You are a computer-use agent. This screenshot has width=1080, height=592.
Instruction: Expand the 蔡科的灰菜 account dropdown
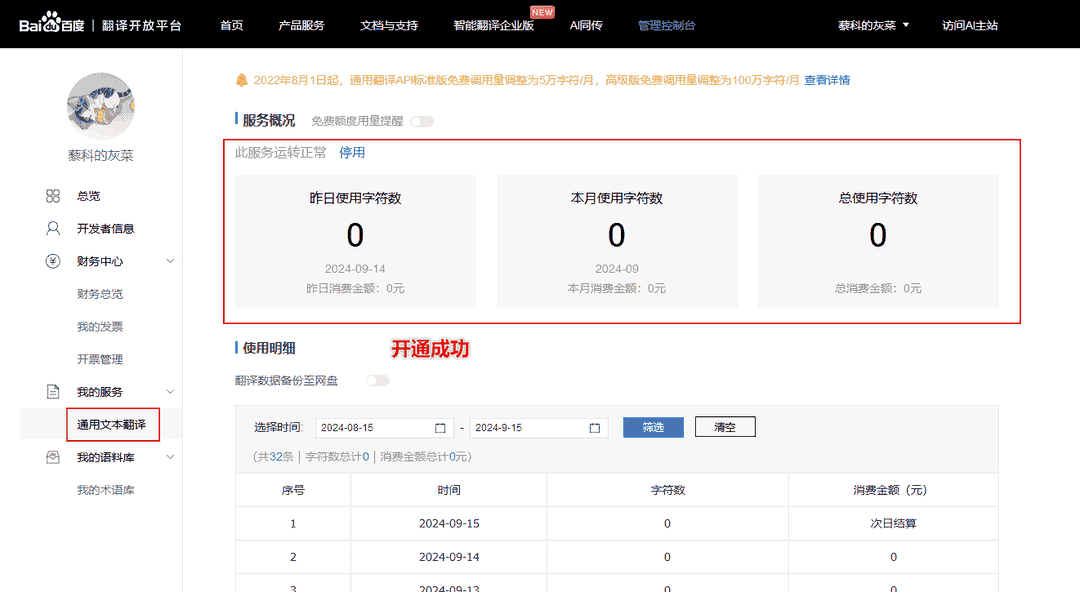click(874, 24)
